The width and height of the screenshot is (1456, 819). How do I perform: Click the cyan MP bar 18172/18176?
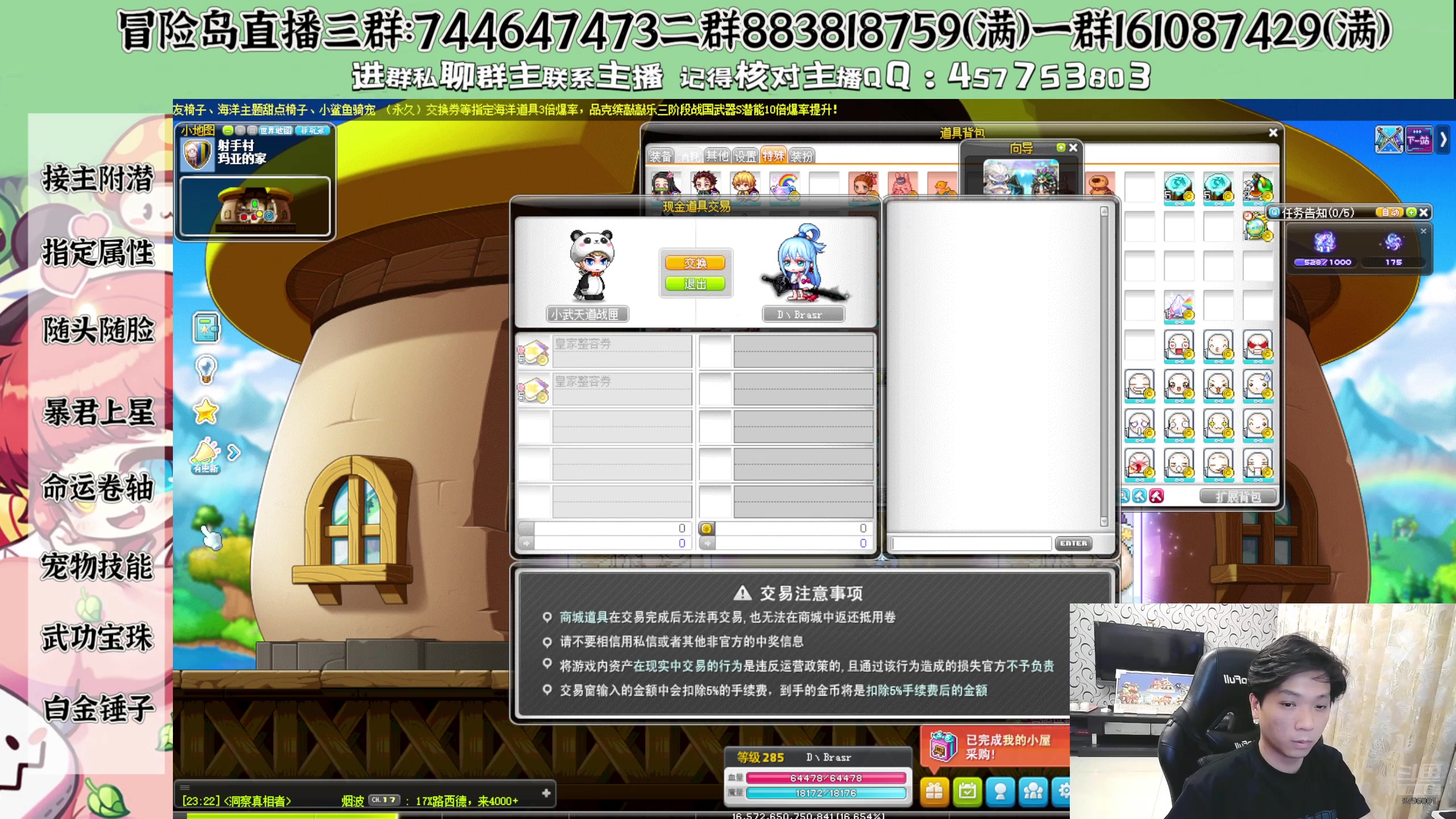(x=826, y=793)
